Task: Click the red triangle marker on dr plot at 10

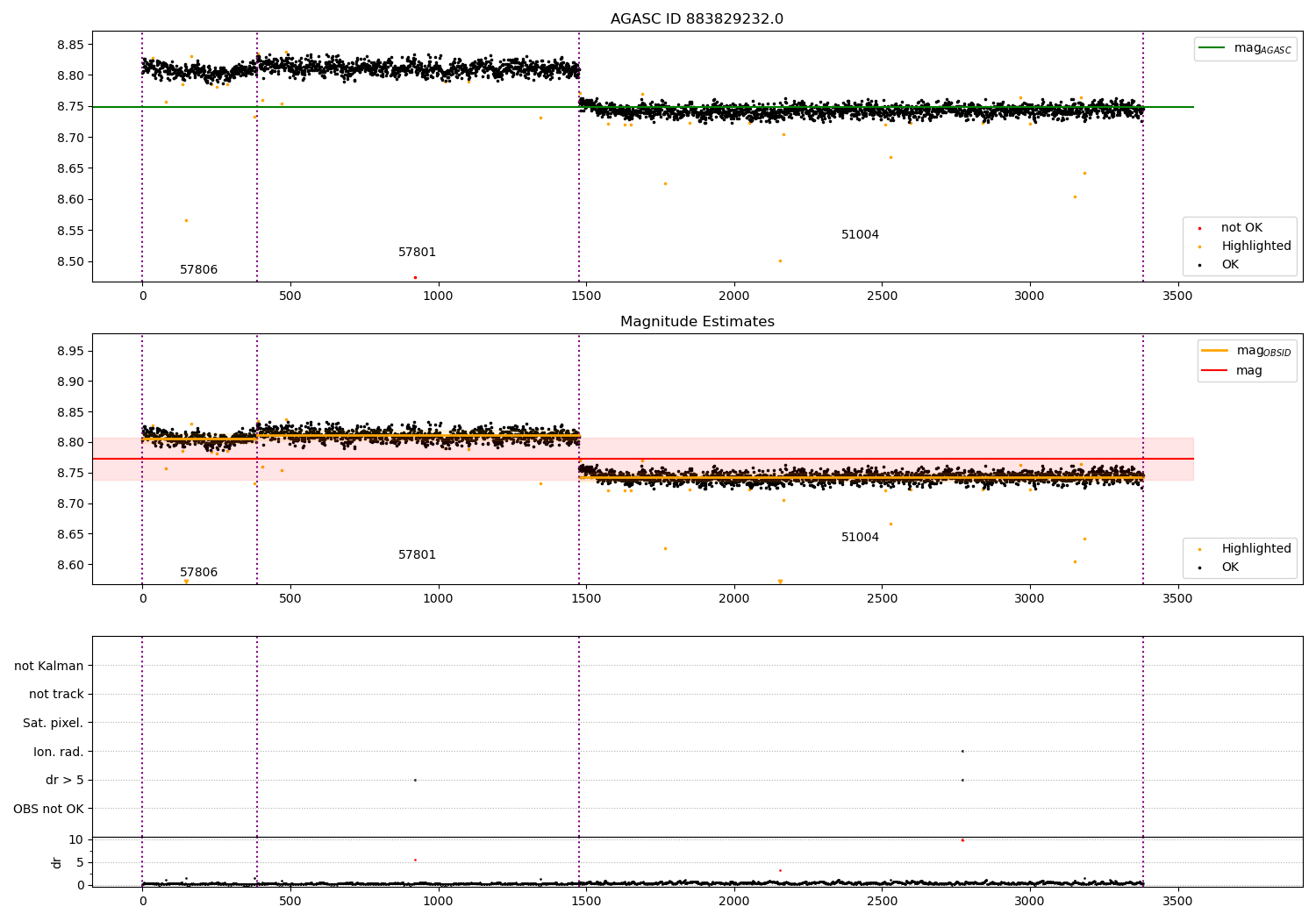Action: pyautogui.click(x=962, y=839)
